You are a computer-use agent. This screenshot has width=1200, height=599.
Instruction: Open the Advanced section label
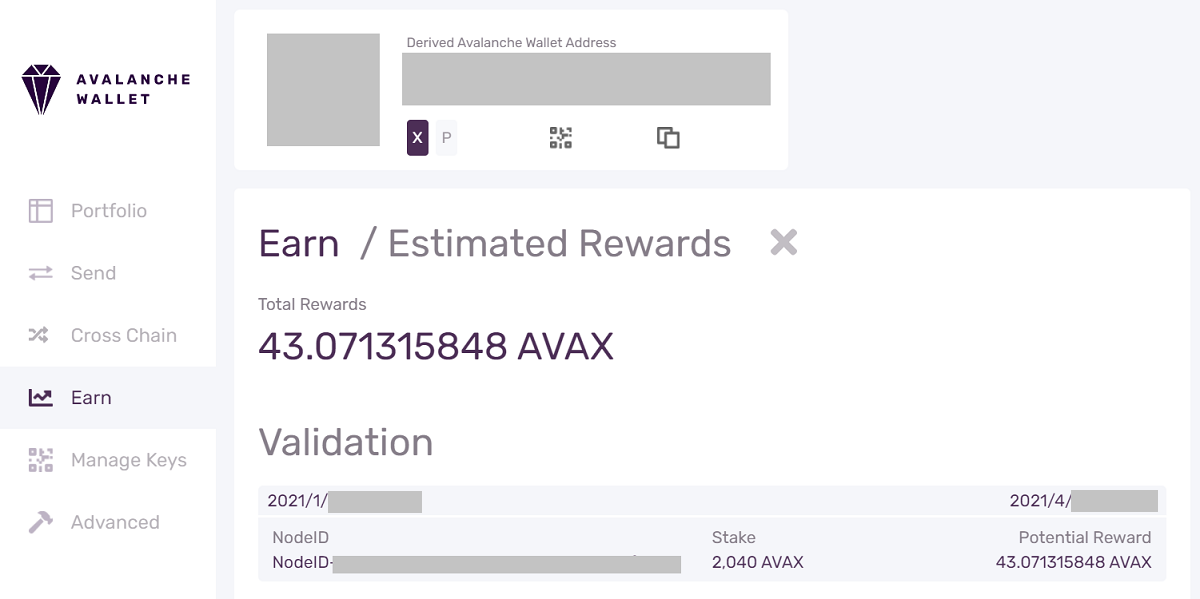coord(115,522)
